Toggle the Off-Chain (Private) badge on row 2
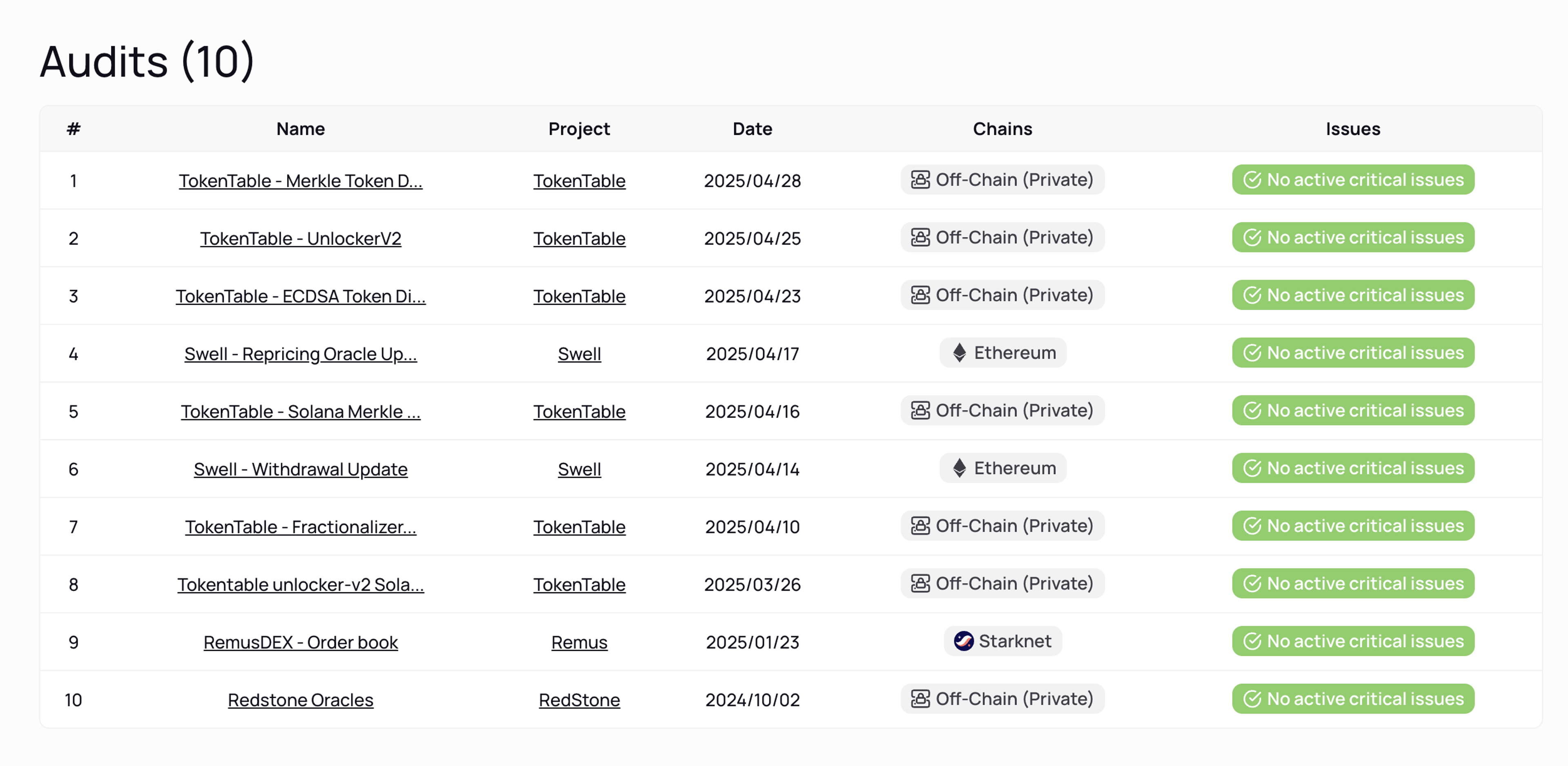 pos(1002,237)
